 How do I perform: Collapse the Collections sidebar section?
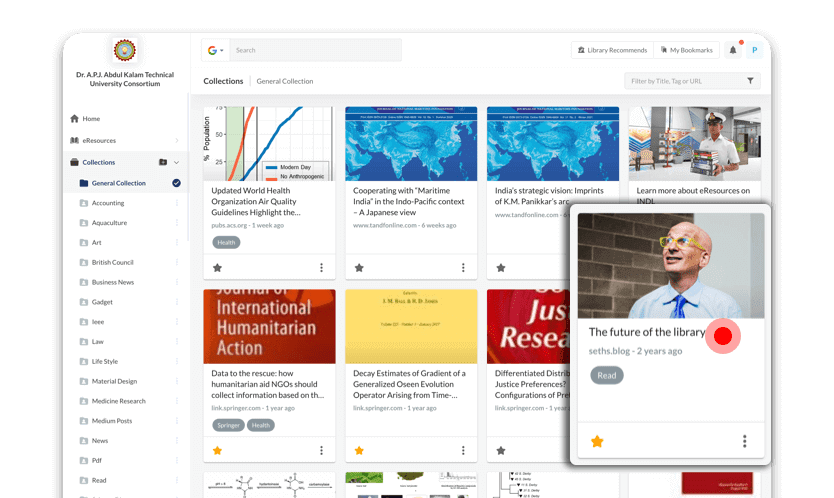coord(177,162)
